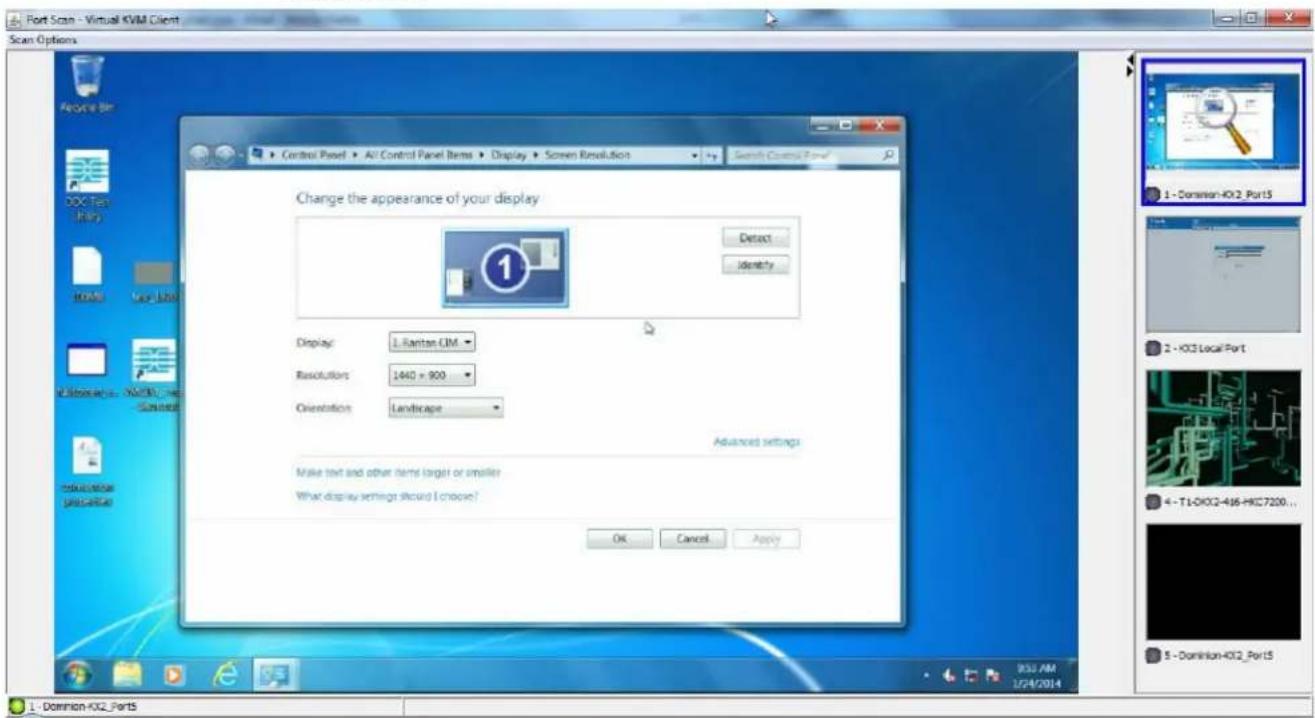
Task: Select the 2 - KX3 Local Port thumbnail
Action: (x=1224, y=273)
